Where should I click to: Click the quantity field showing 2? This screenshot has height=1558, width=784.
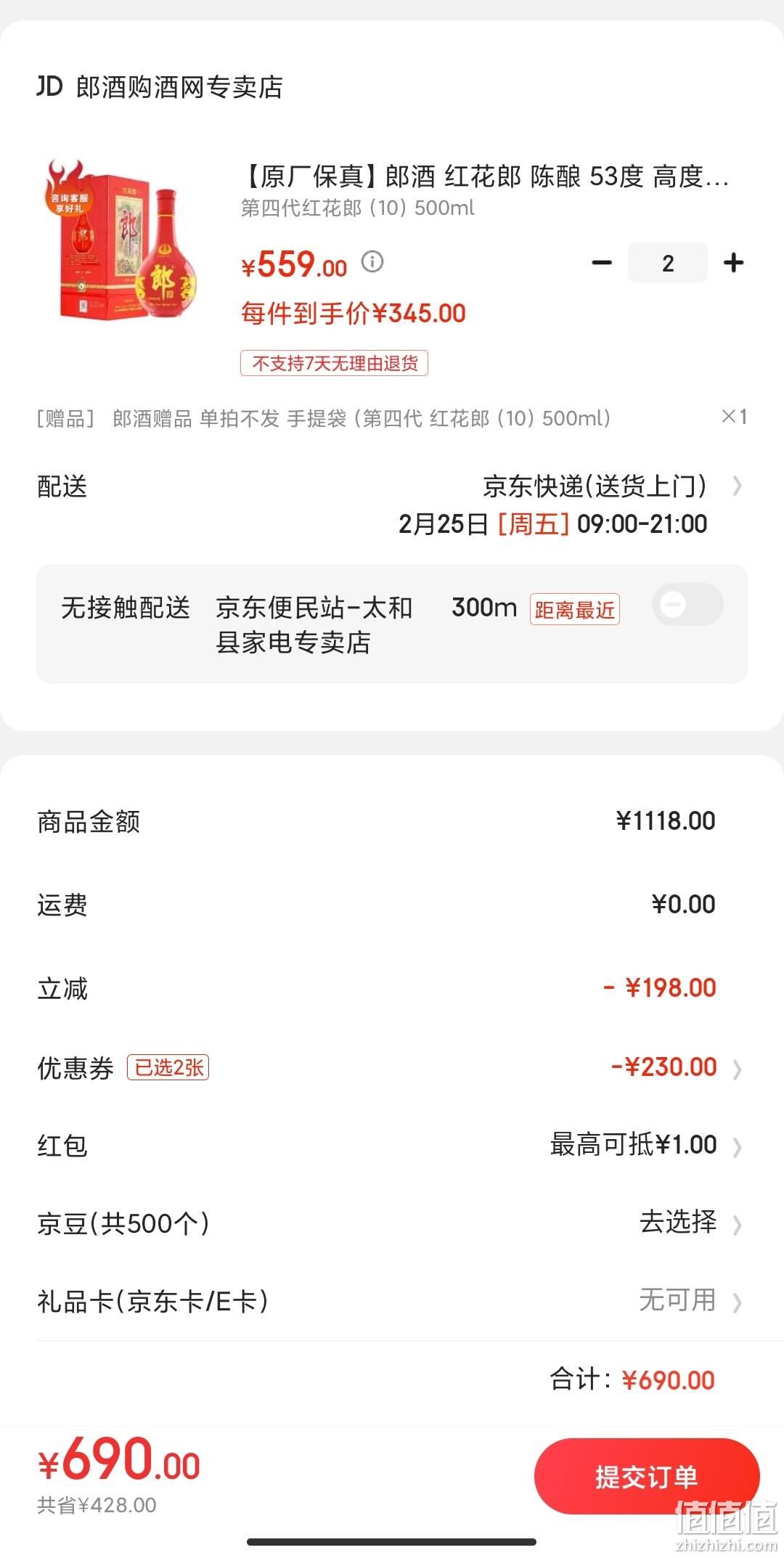point(668,263)
